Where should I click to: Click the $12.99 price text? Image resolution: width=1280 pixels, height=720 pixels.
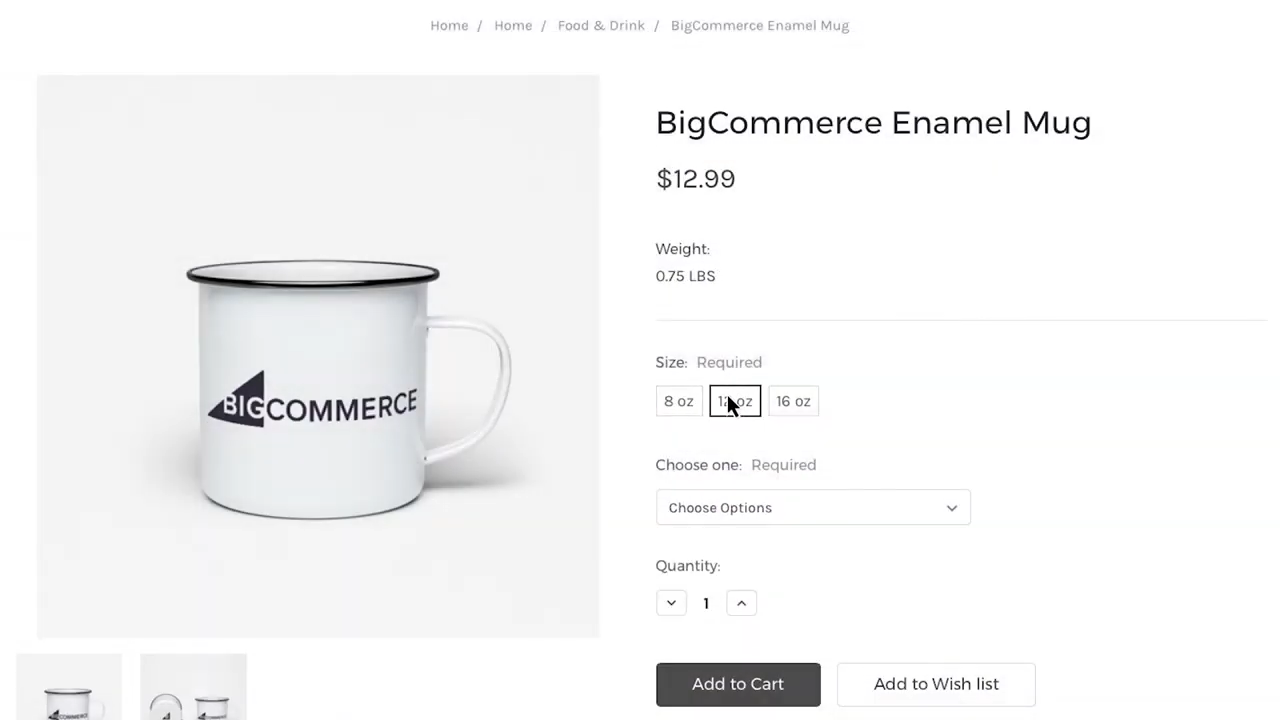[695, 179]
